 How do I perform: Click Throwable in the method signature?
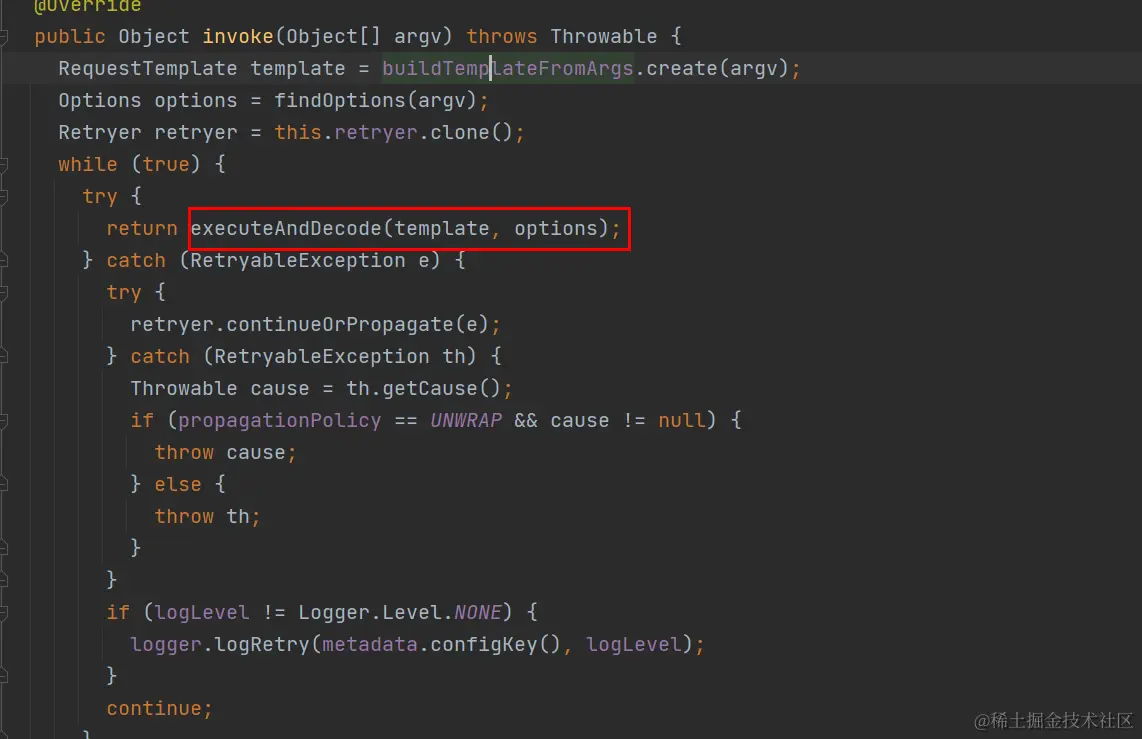point(604,36)
